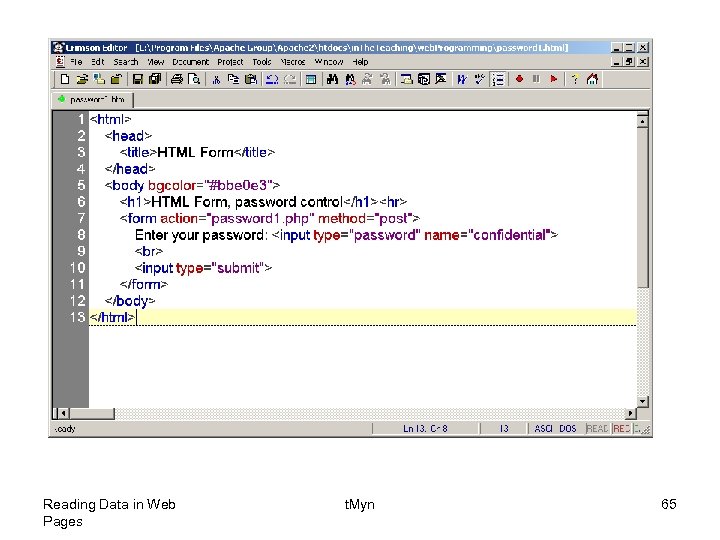Click the Paste clipboard icon
Viewport: 720px width, 540px height.
pyautogui.click(x=251, y=79)
